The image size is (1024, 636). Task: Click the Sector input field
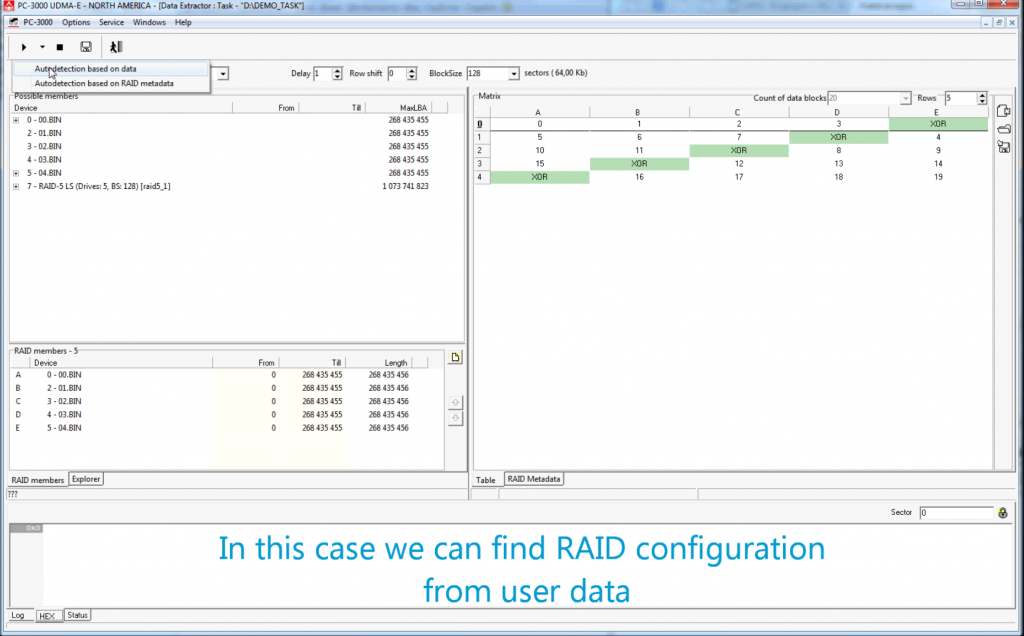(955, 512)
